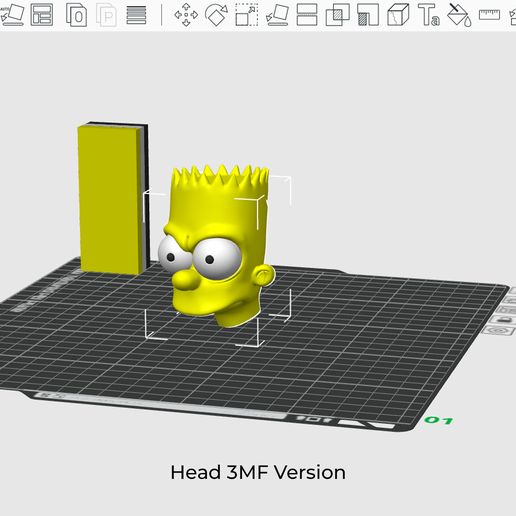Select the Move tool
516x516 pixels.
click(186, 15)
